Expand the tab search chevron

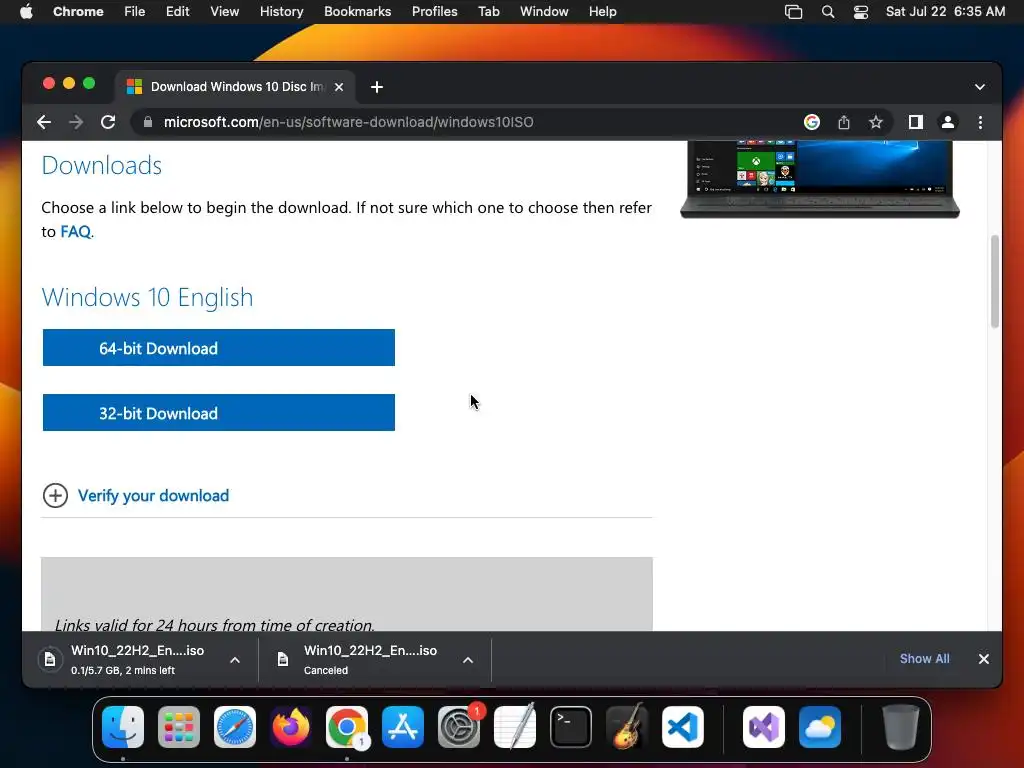pos(980,87)
